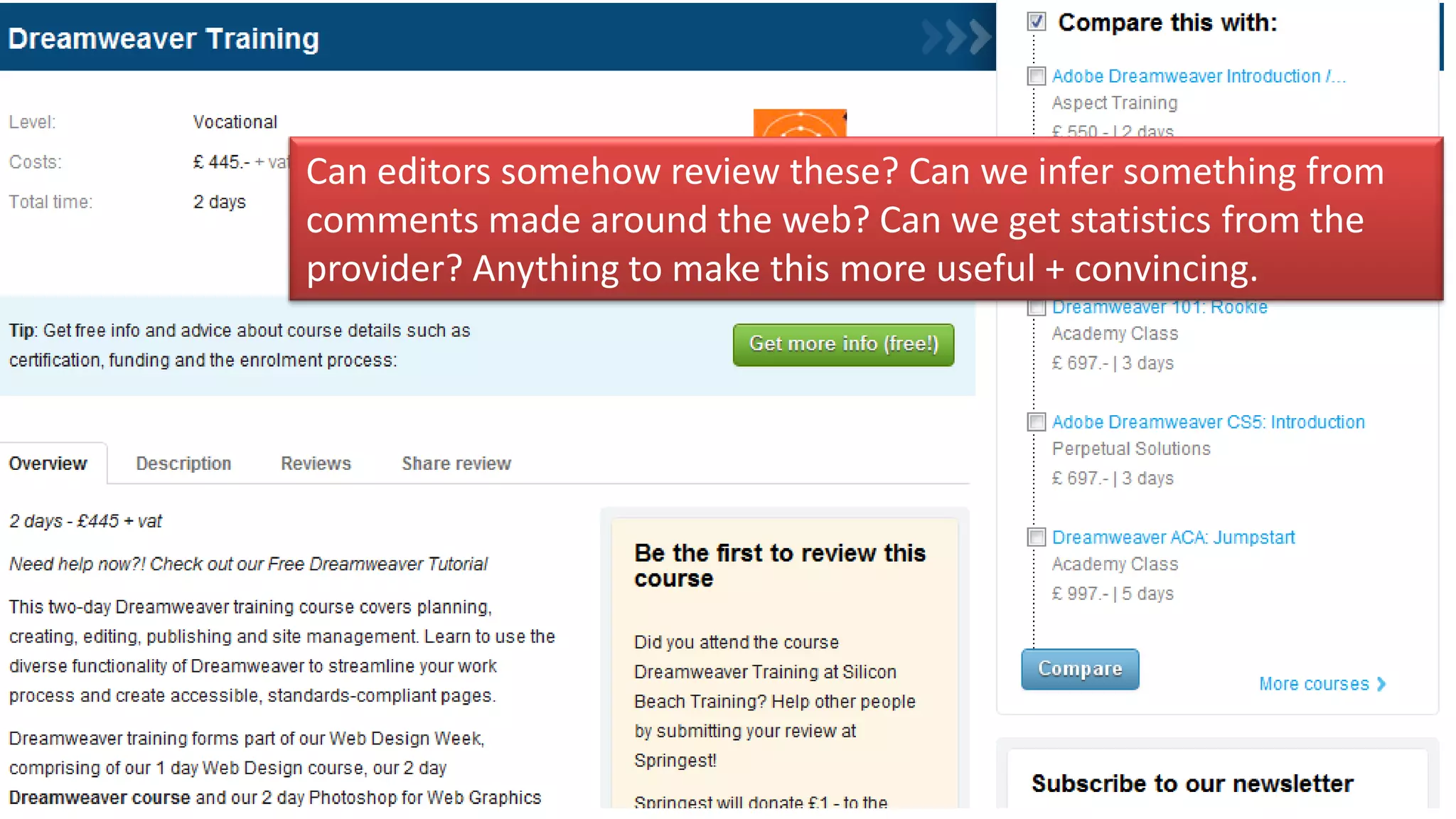Click 'Academy Class' under Dreamweaver 101: Rookie
1456x819 pixels.
[x=1115, y=334]
